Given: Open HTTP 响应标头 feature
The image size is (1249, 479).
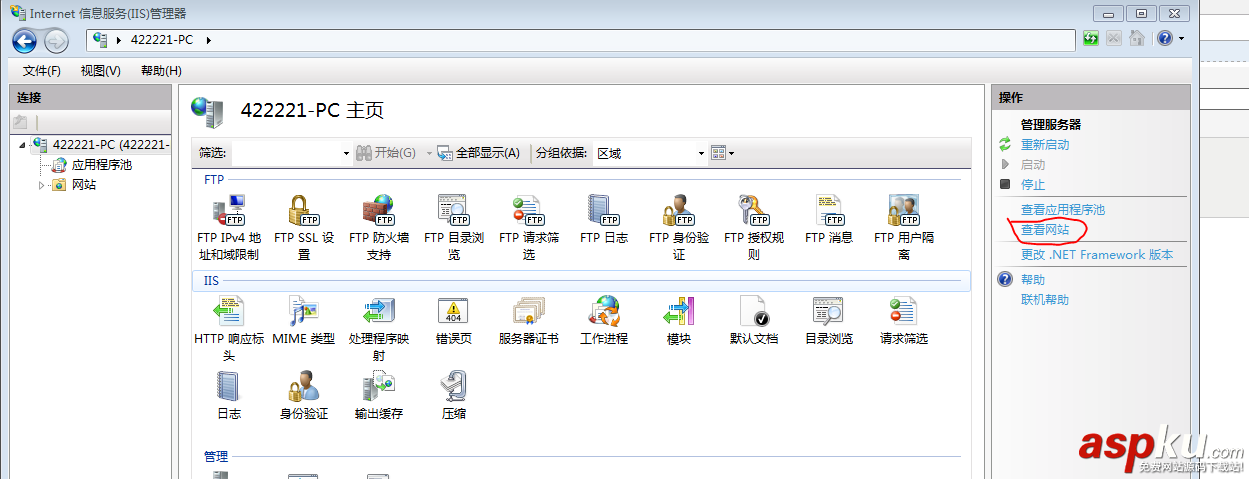Looking at the screenshot, I should pos(229,329).
